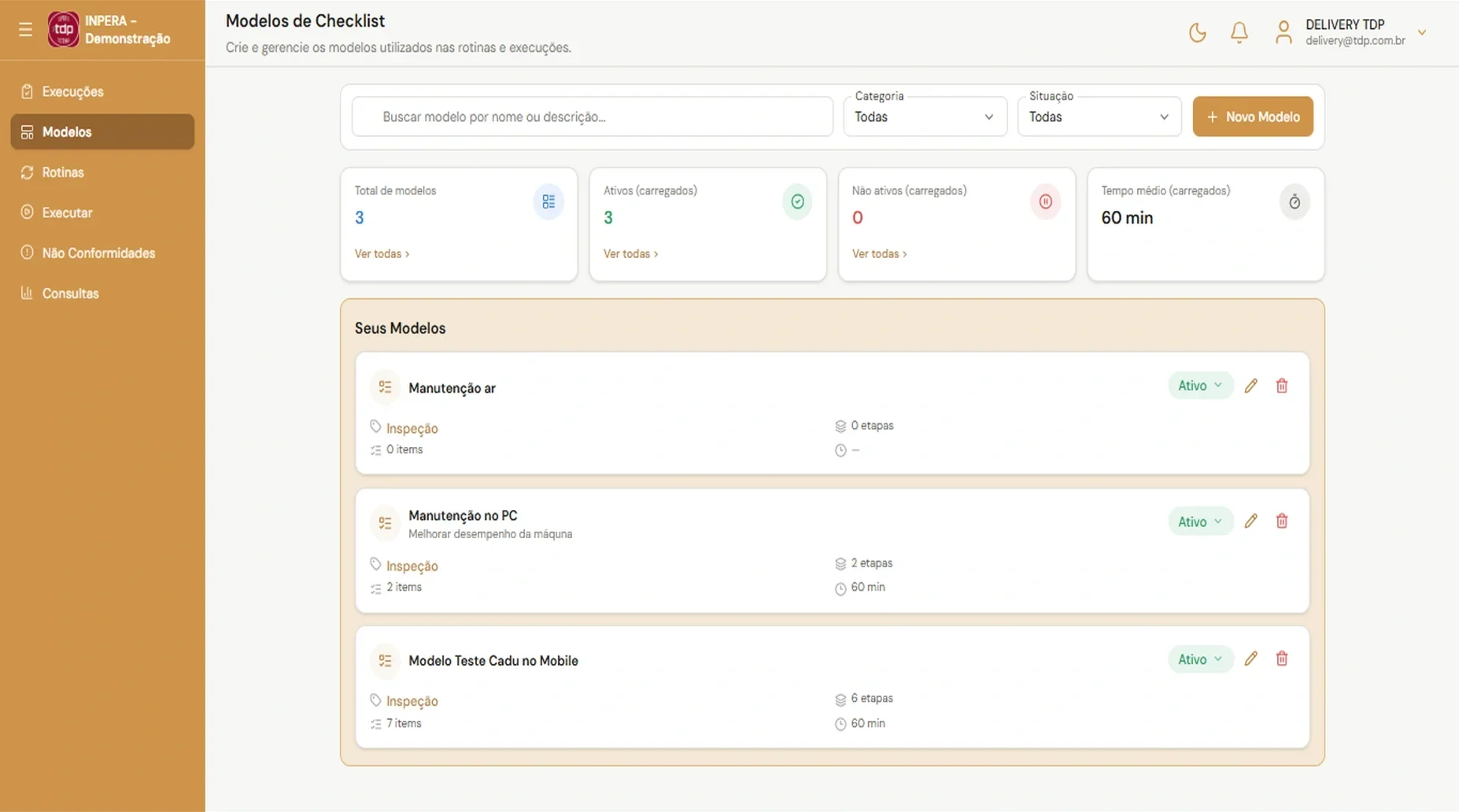Focus the Buscar modelo search field

coord(593,116)
